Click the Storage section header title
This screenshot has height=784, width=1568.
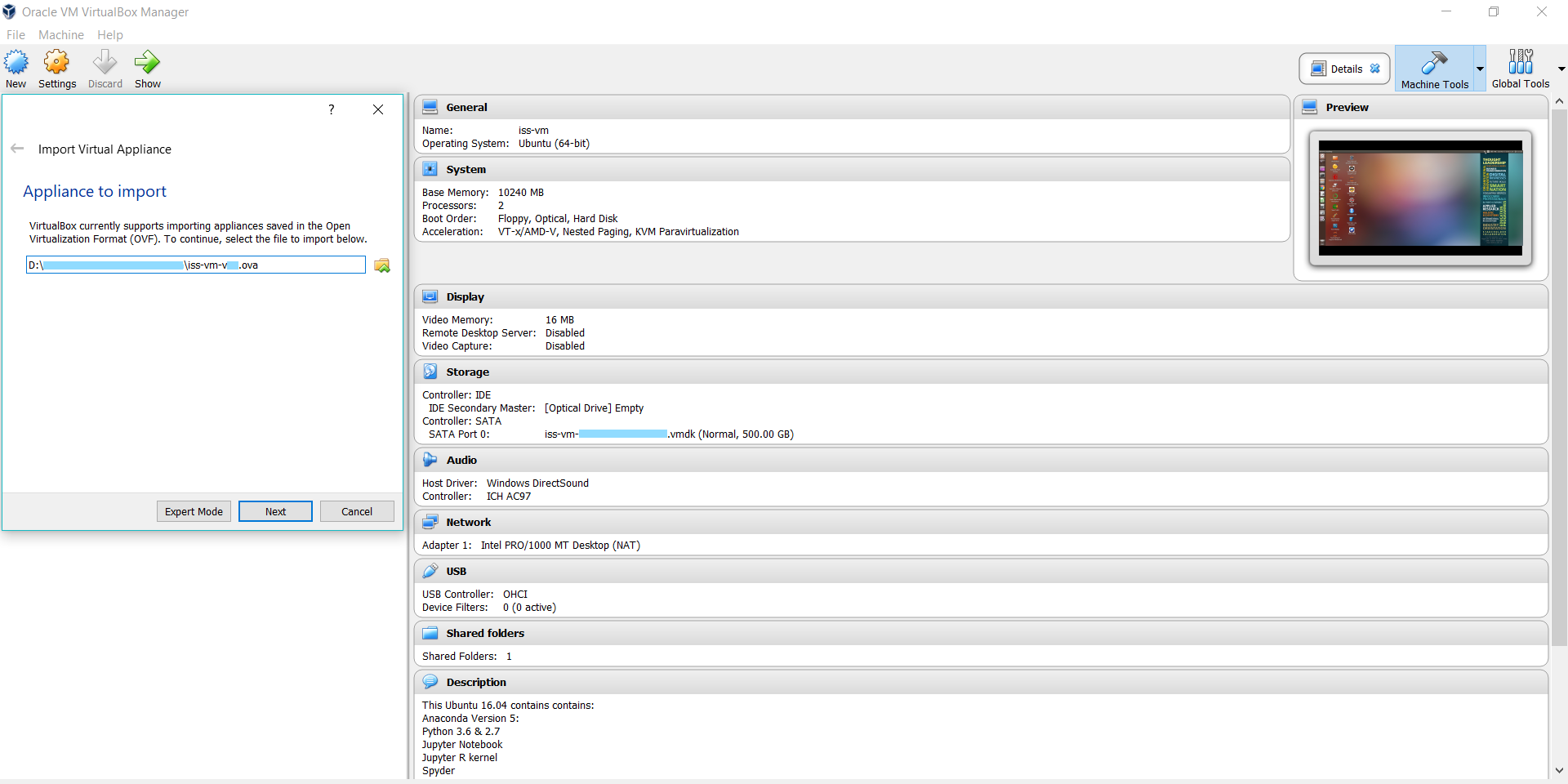[467, 372]
